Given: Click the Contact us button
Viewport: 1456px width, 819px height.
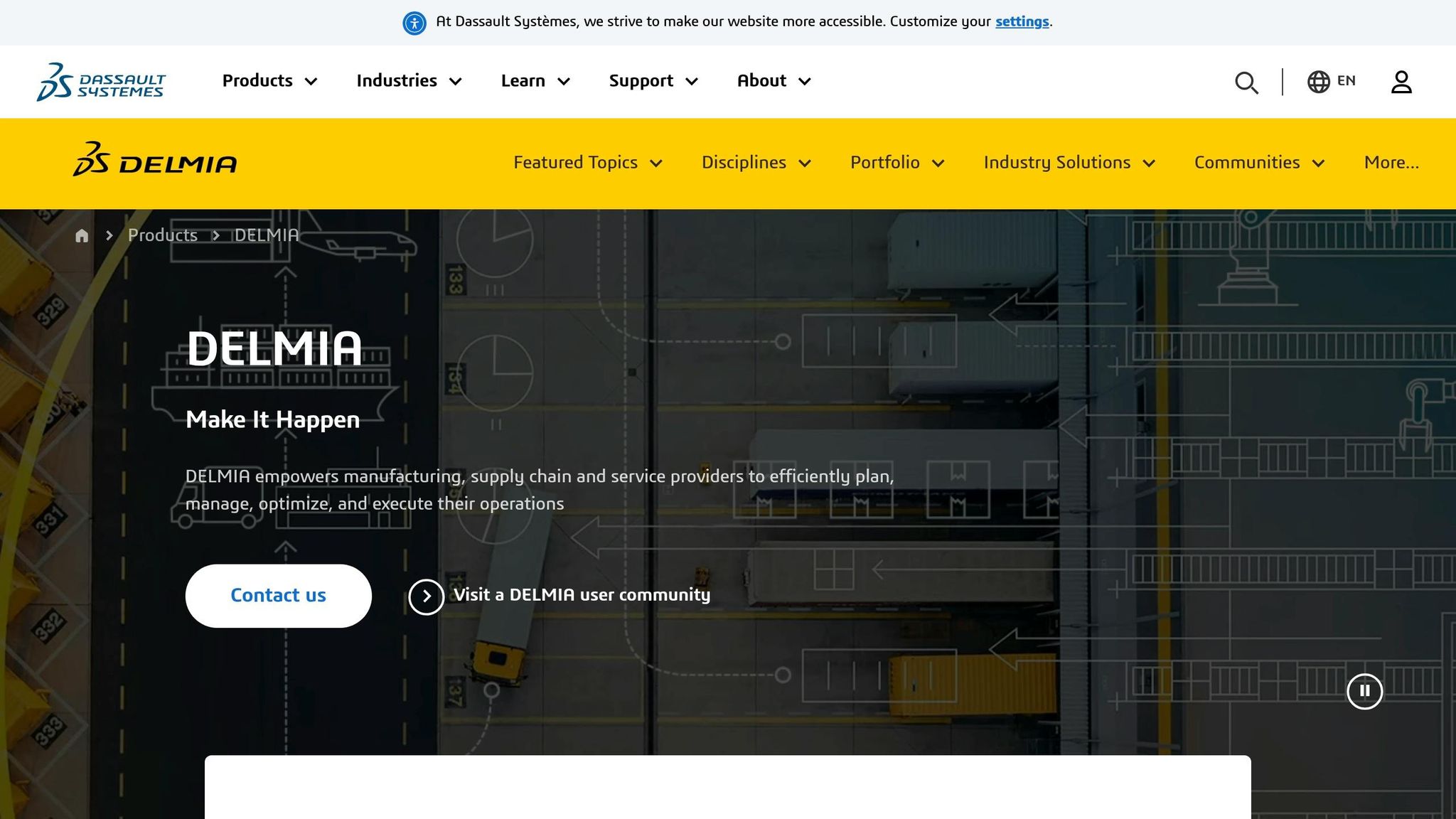Looking at the screenshot, I should (279, 596).
